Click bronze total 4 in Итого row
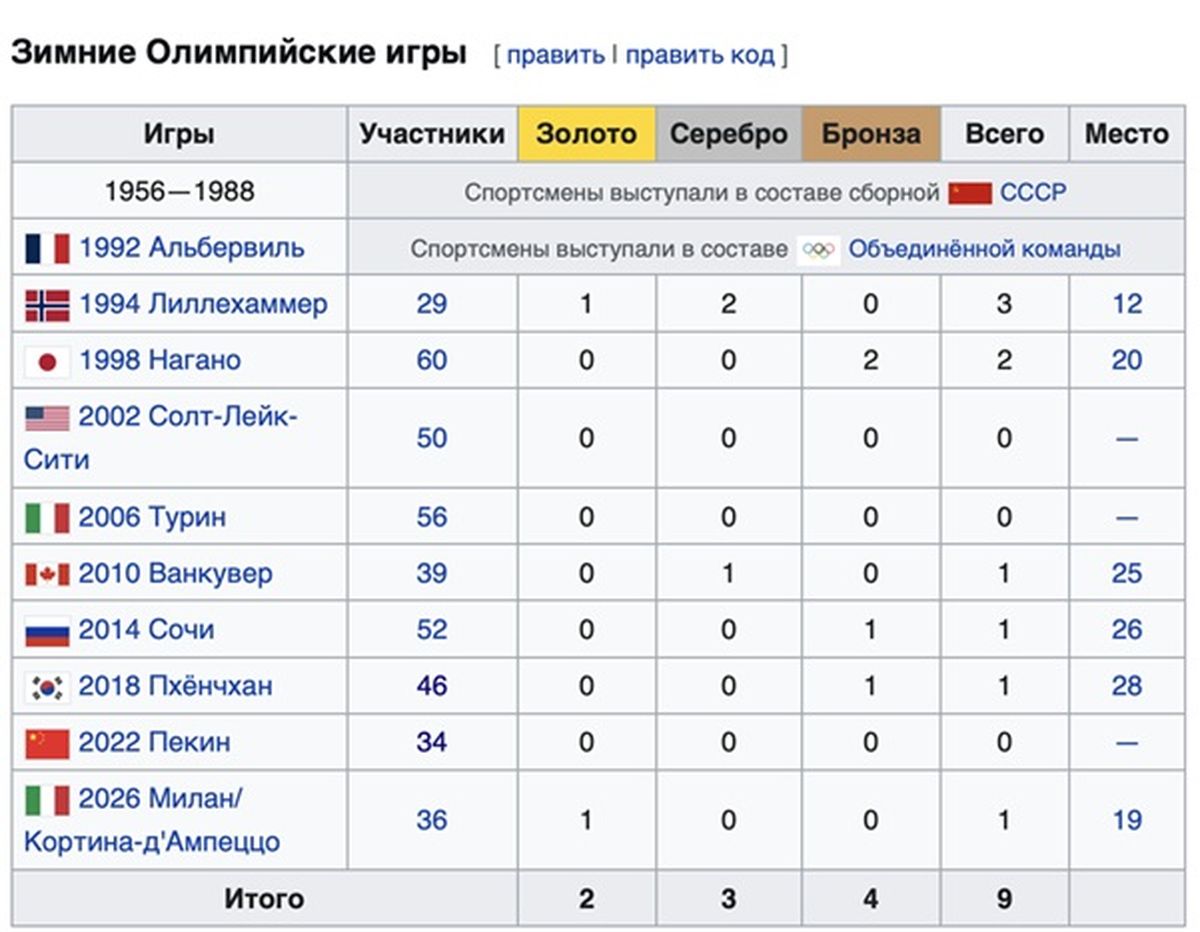 click(x=871, y=898)
